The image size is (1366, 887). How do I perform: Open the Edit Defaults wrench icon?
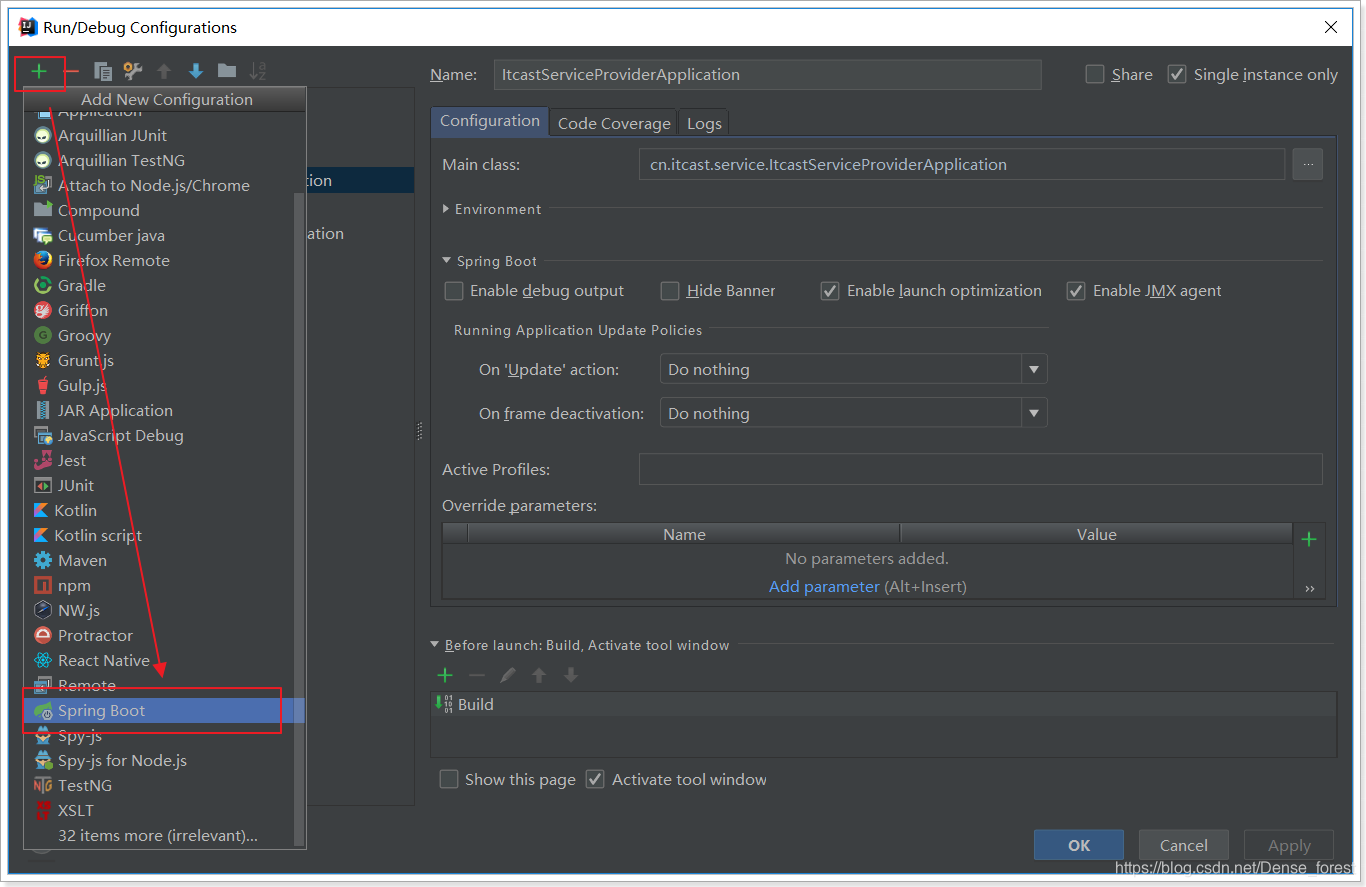(x=133, y=71)
